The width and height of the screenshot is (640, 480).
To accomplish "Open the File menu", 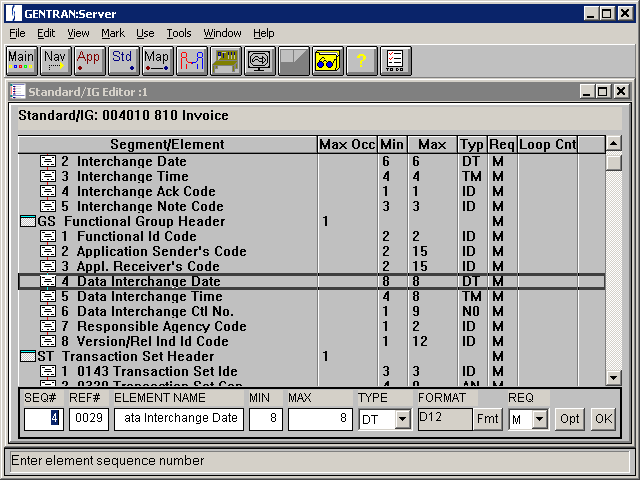I will [x=17, y=33].
